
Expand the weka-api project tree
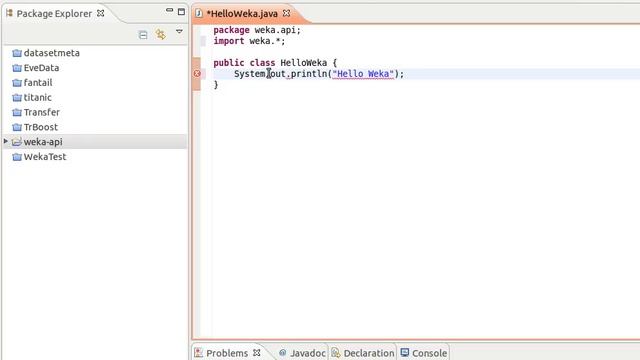pyautogui.click(x=6, y=141)
